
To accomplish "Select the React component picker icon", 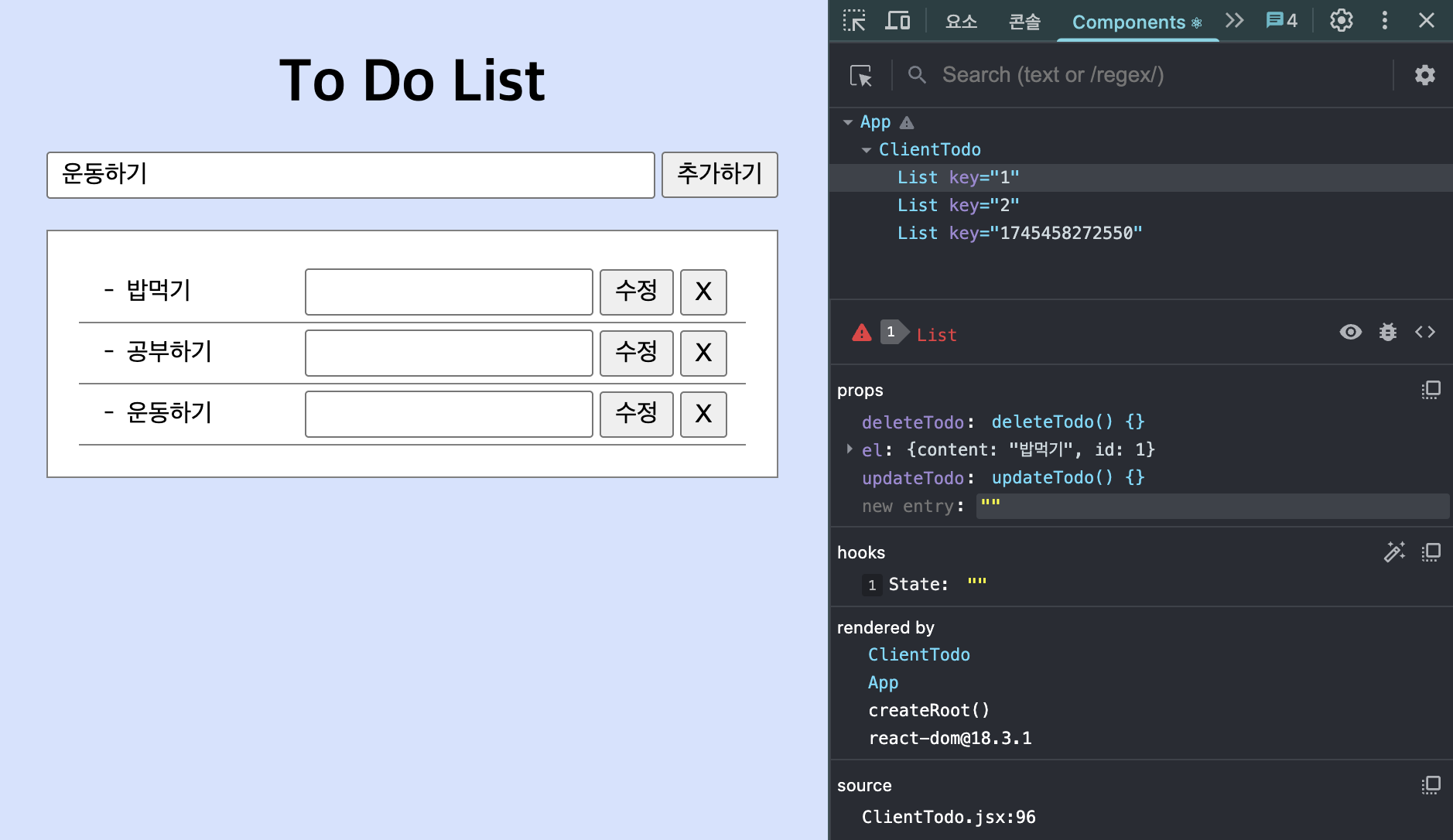I will [860, 75].
